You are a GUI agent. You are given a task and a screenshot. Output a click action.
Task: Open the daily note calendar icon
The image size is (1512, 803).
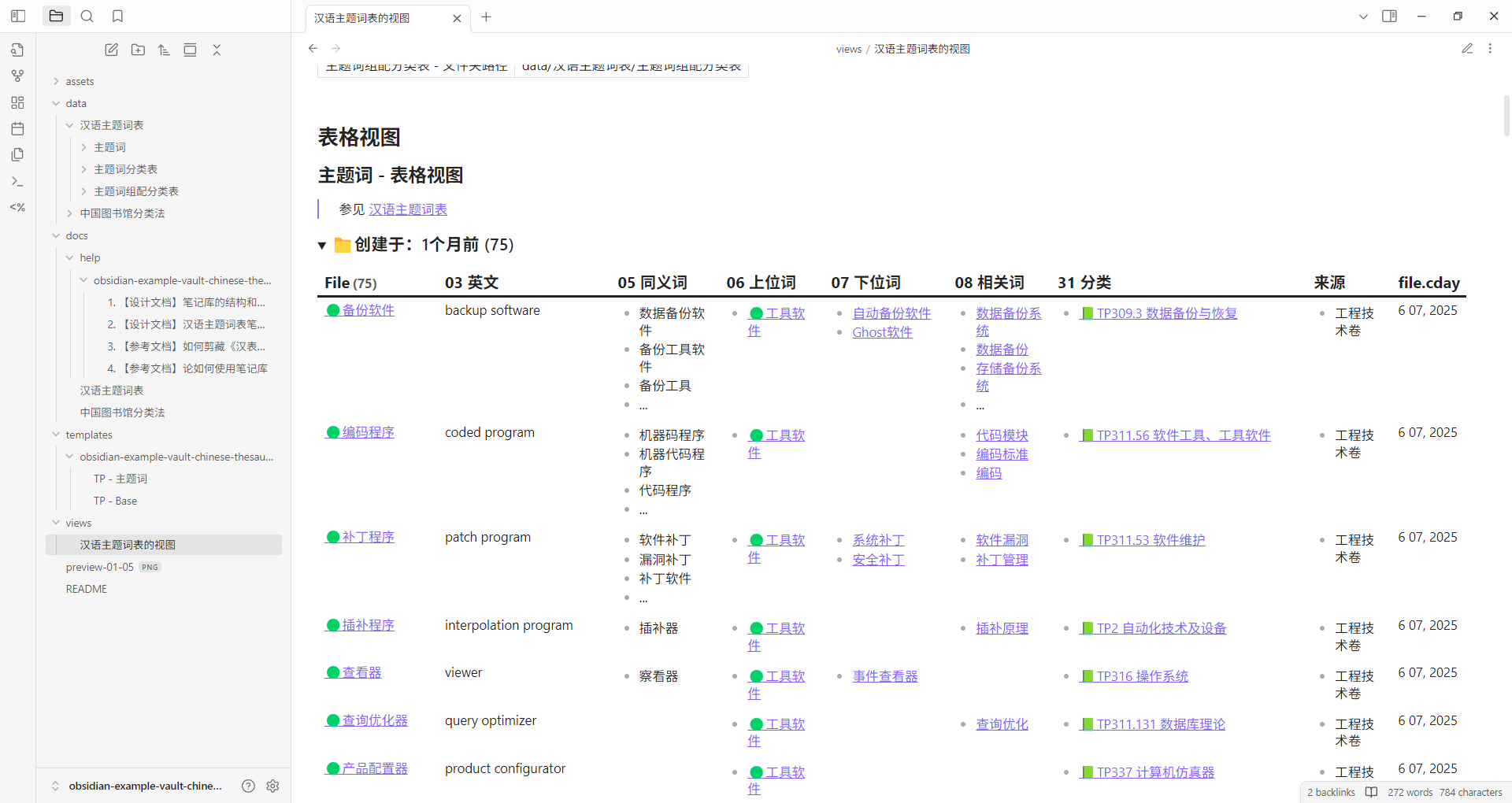point(17,128)
